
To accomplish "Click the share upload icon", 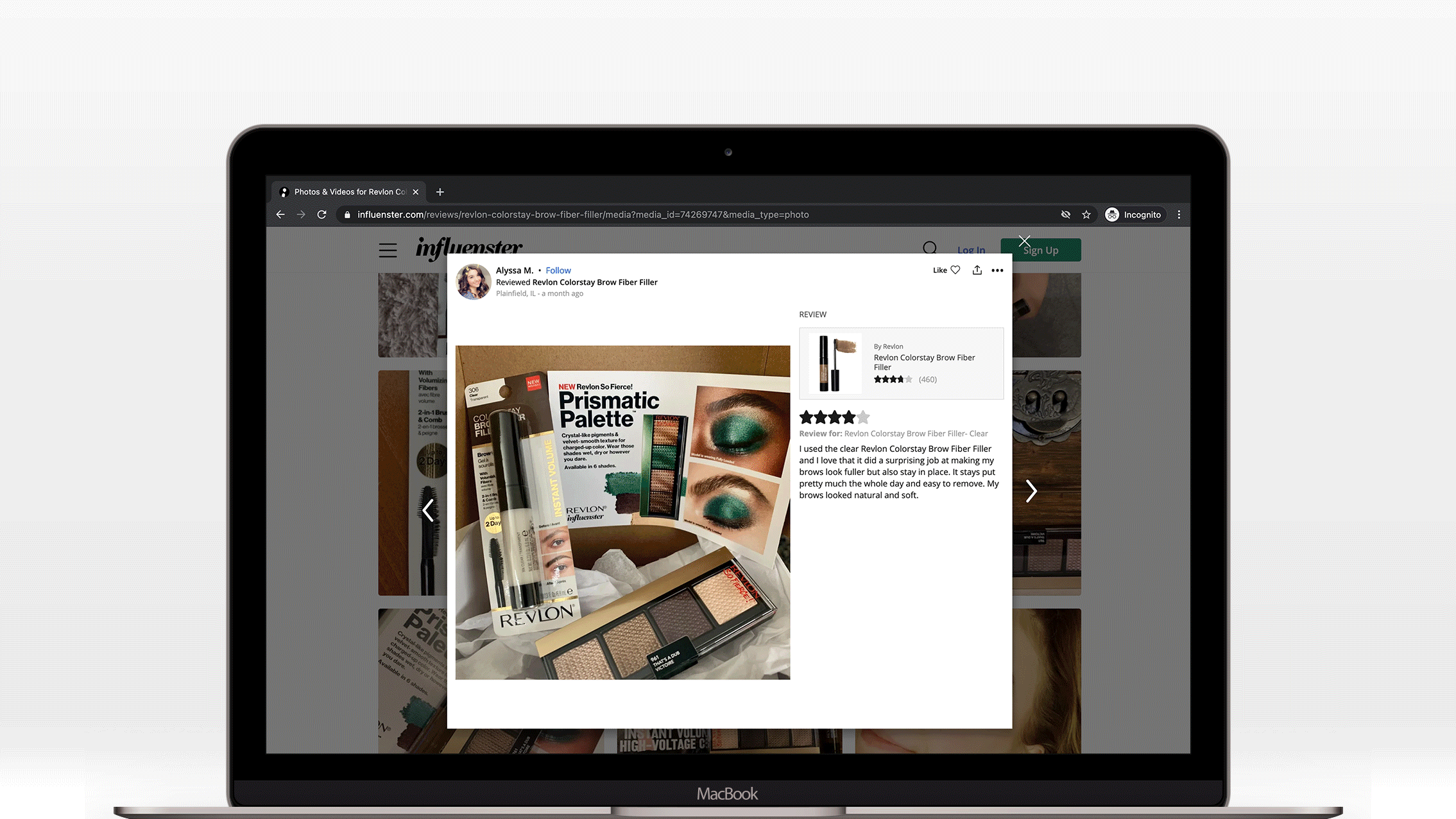I will (x=977, y=270).
